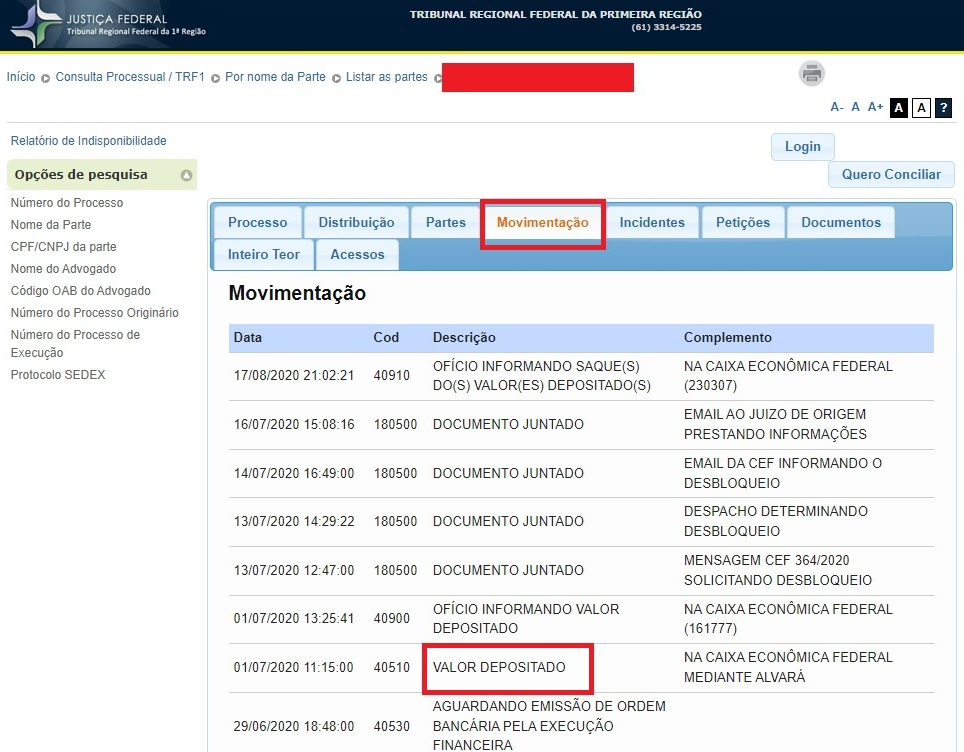Screen dimensions: 964x752
Task: Click the Login button
Action: 803,146
